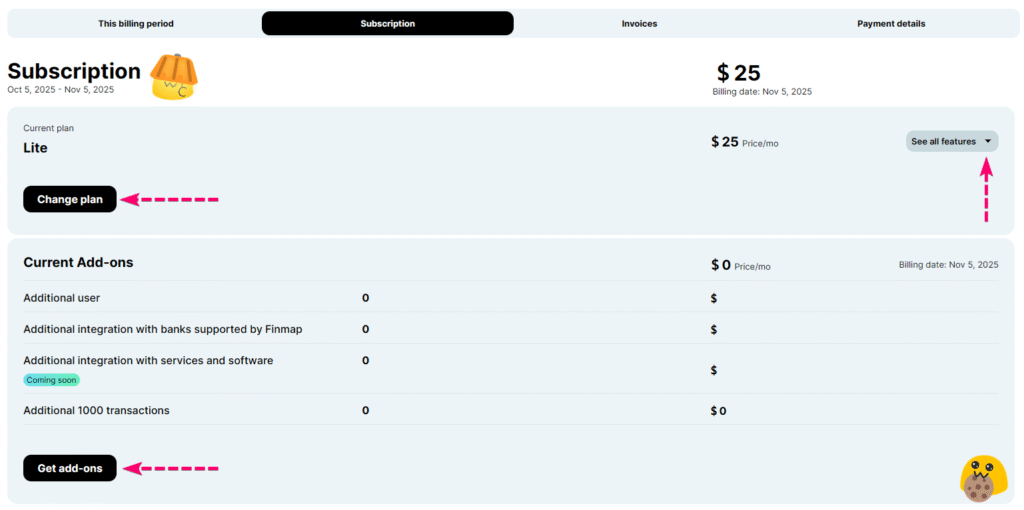
Task: Click the Current Add-ons heading
Action: 78,262
